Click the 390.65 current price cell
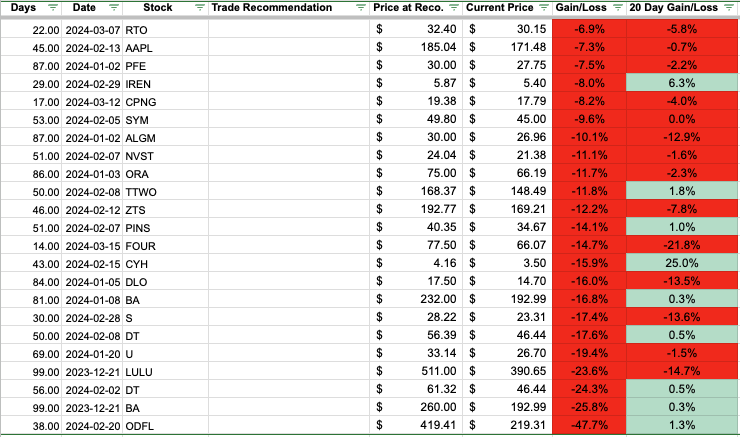The image size is (740, 437). 507,371
